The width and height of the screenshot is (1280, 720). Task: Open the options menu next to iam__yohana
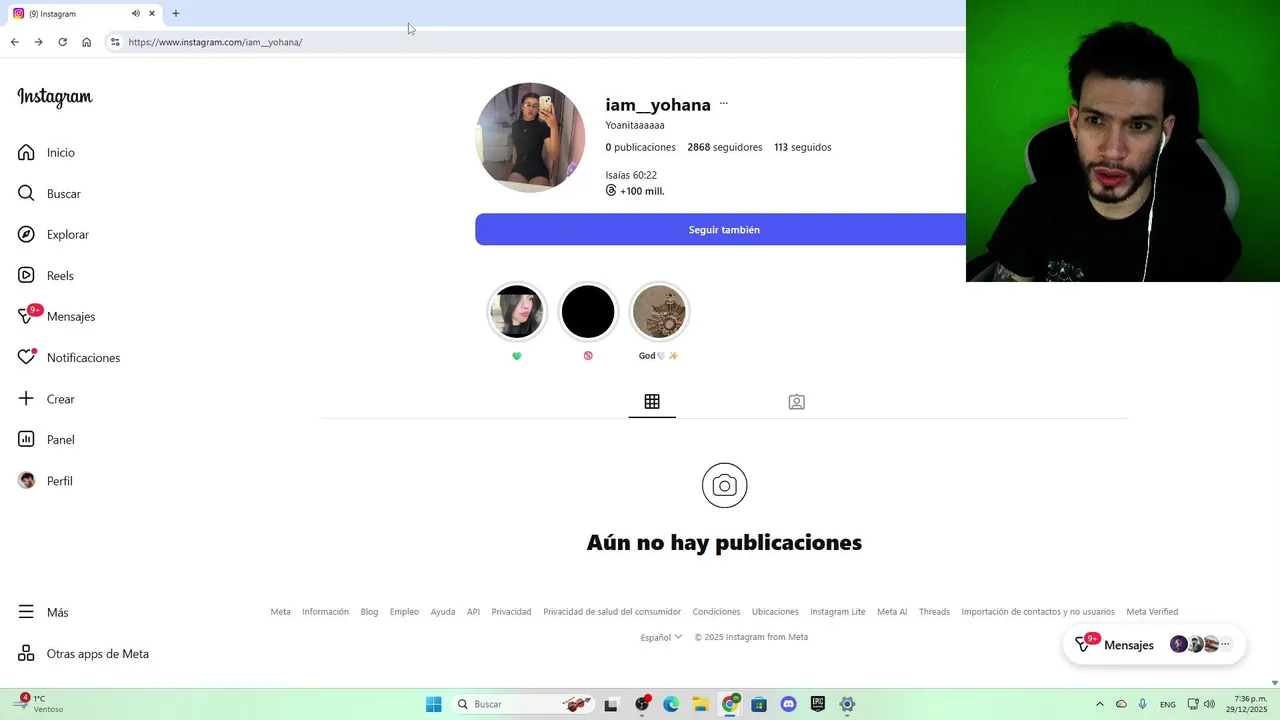pyautogui.click(x=724, y=104)
